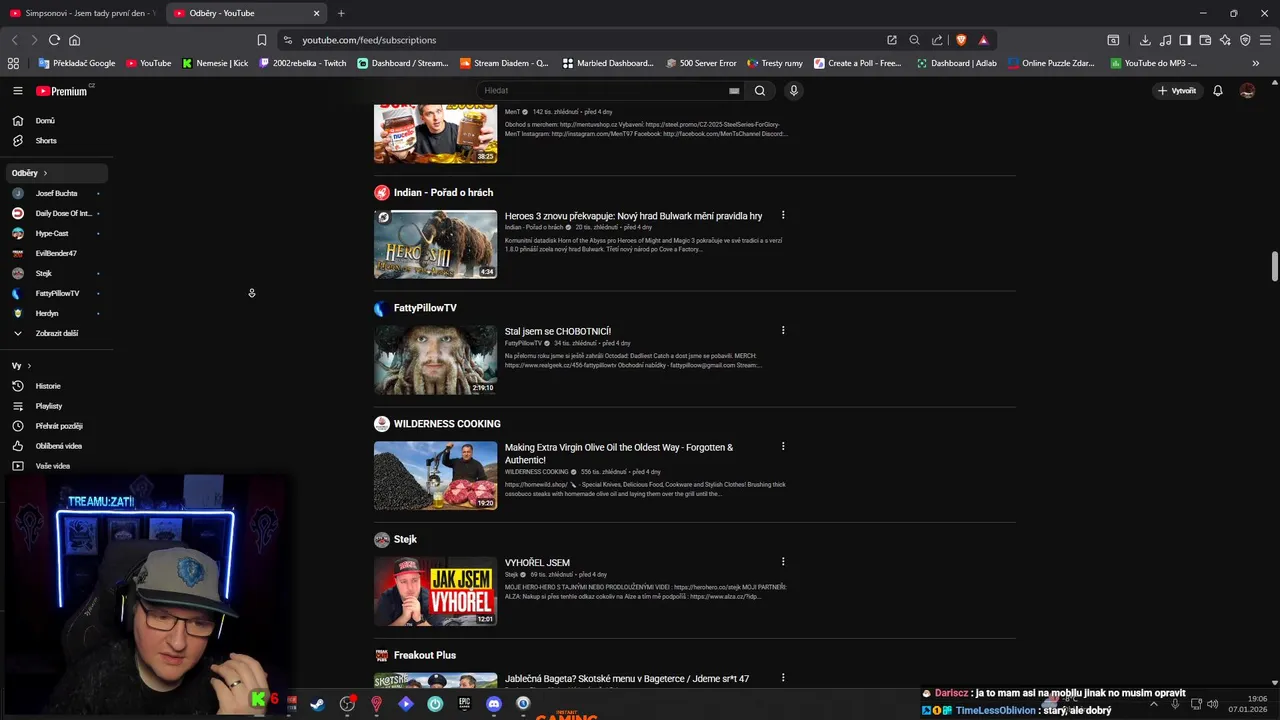Image resolution: width=1280 pixels, height=720 pixels.
Task: Click the Vytvořit create button
Action: (x=1176, y=91)
